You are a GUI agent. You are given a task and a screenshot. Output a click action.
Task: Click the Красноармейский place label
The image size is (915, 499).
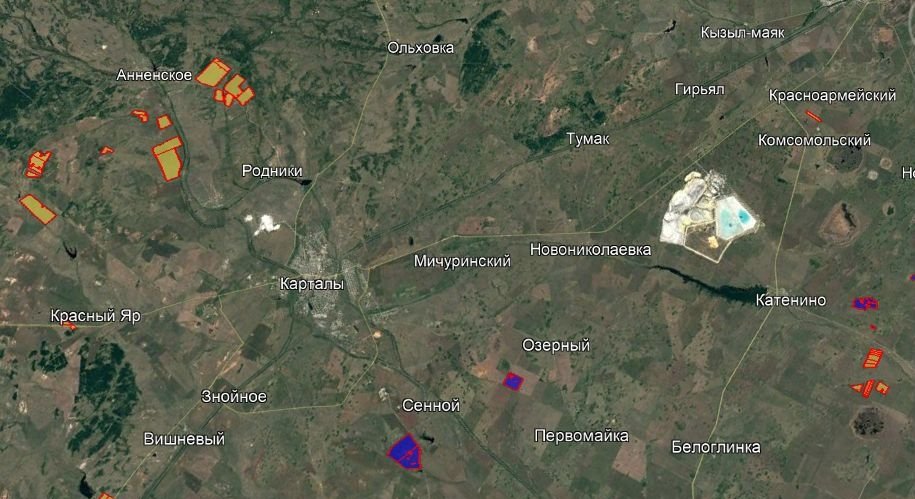tap(832, 95)
